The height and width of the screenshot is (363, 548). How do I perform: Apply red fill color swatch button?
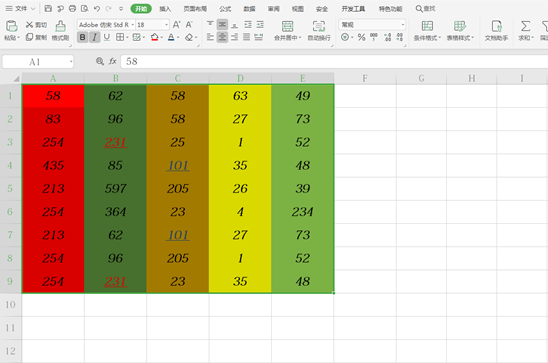[154, 37]
